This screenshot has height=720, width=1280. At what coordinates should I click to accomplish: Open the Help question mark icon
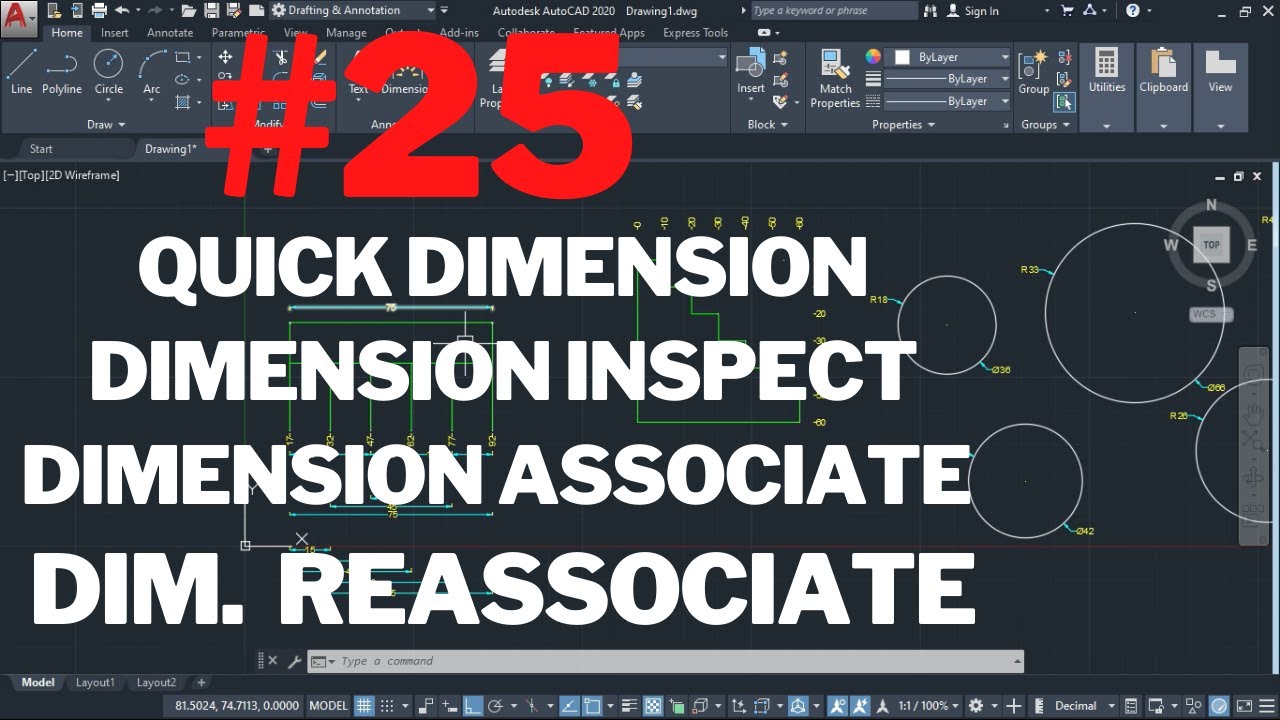pyautogui.click(x=1133, y=11)
